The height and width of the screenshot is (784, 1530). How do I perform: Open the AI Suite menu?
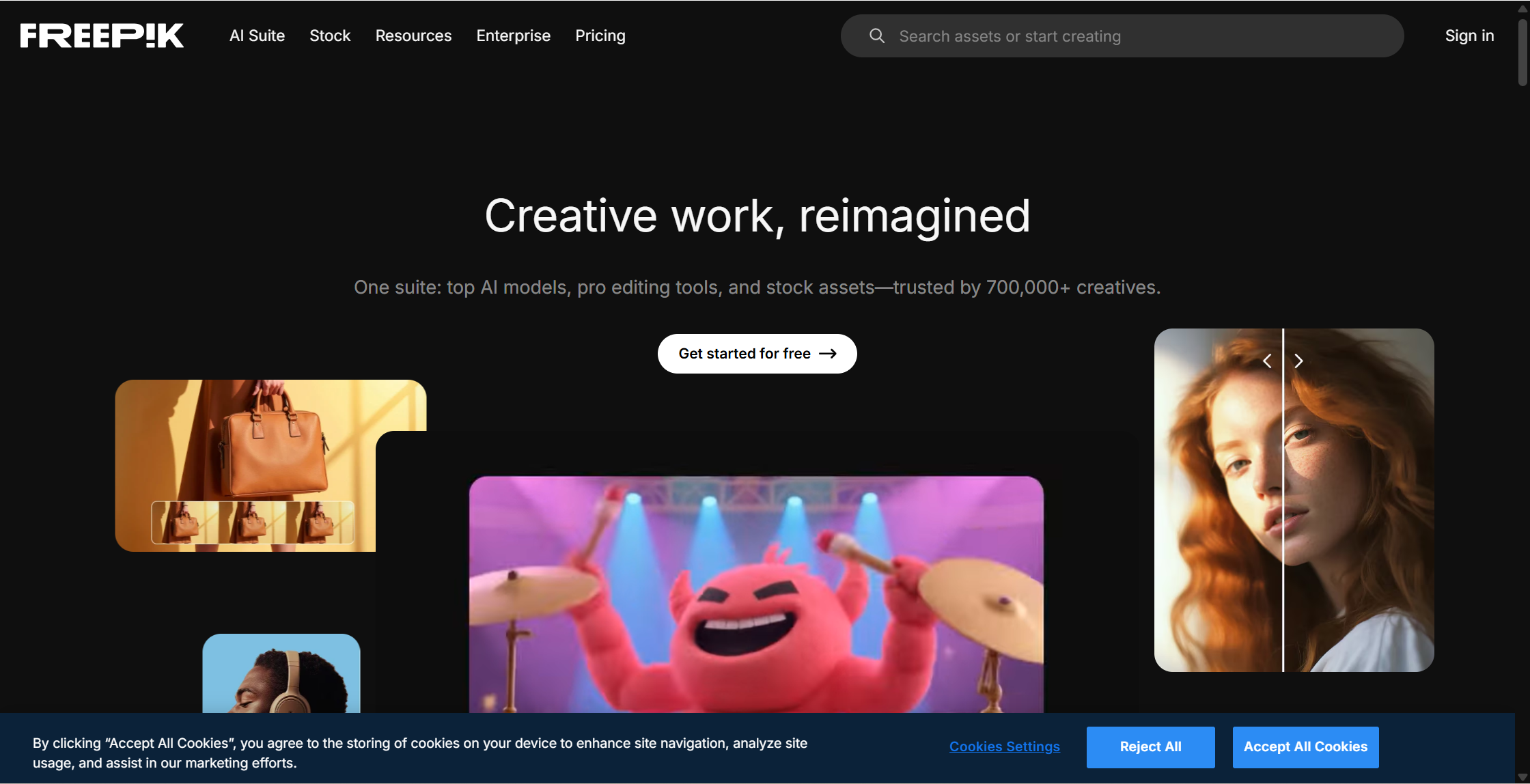[257, 36]
